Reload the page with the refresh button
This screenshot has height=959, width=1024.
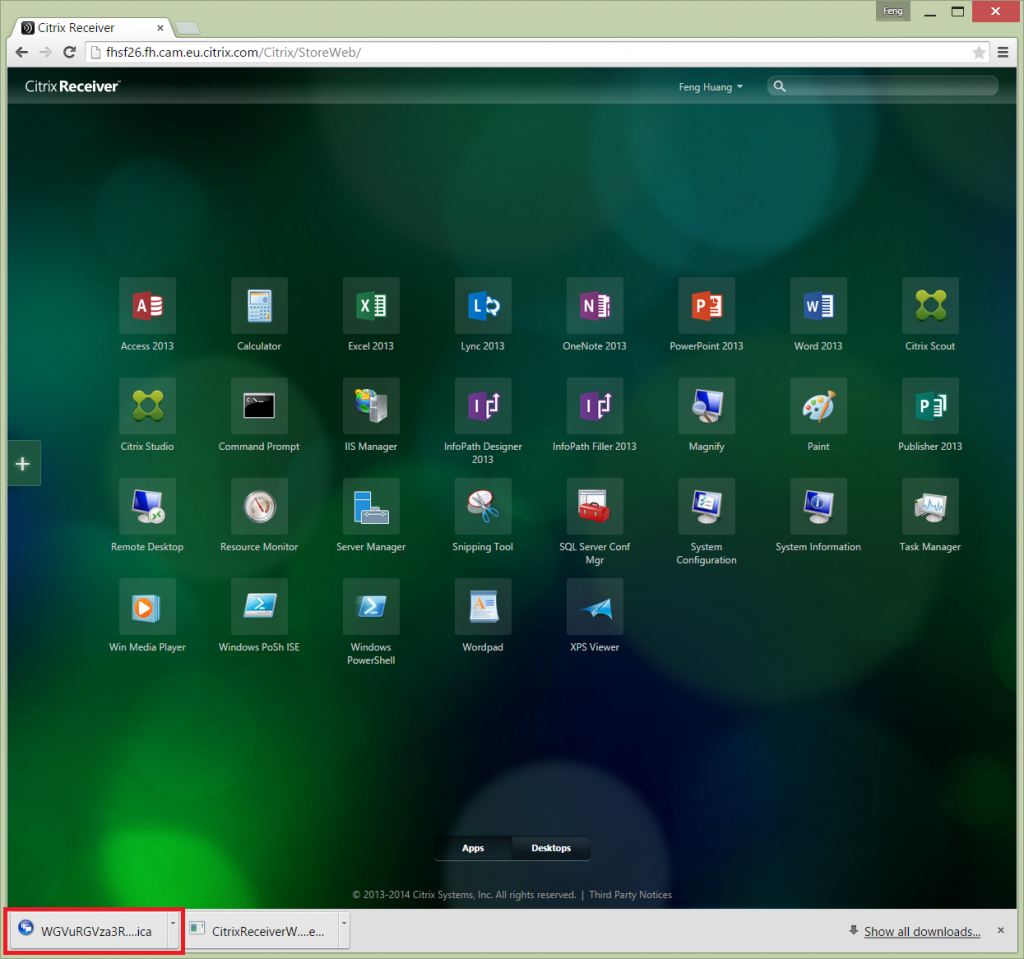coord(69,52)
